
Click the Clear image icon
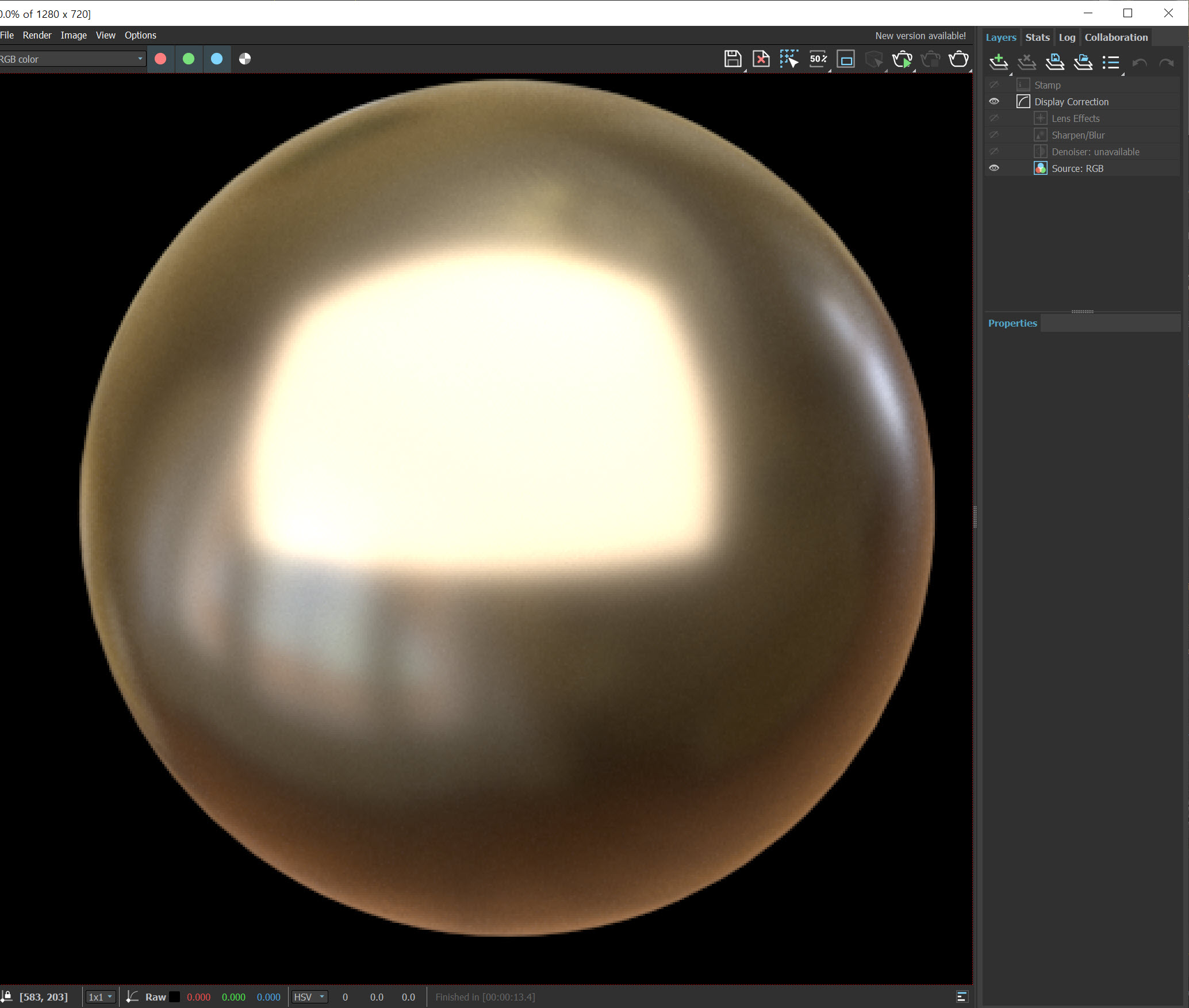tap(761, 59)
